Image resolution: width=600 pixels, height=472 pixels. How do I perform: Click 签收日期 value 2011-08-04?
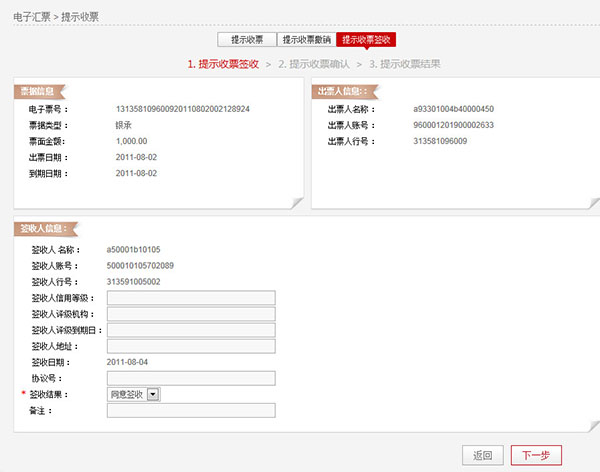[x=127, y=362]
